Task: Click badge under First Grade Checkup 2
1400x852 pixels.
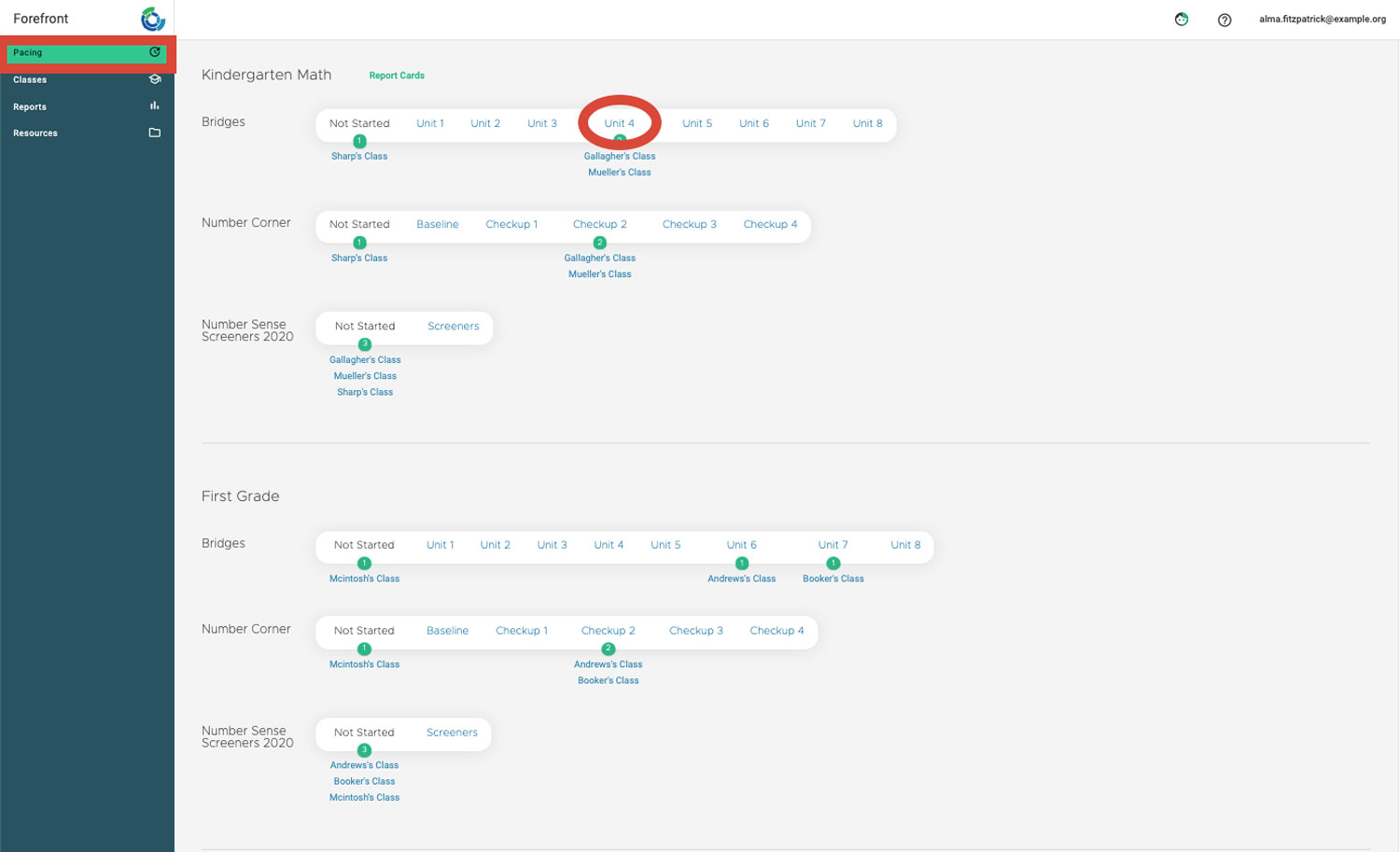Action: coord(609,649)
